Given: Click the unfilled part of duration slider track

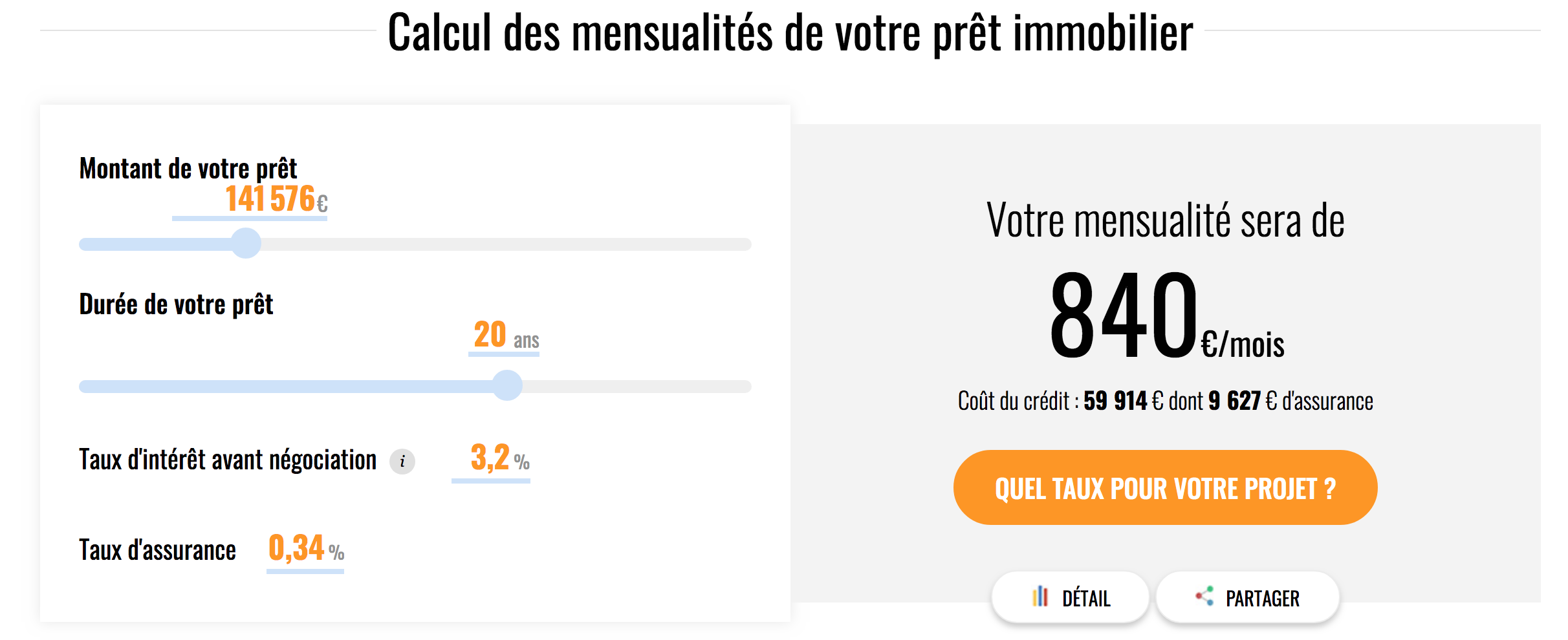Looking at the screenshot, I should pos(637,387).
